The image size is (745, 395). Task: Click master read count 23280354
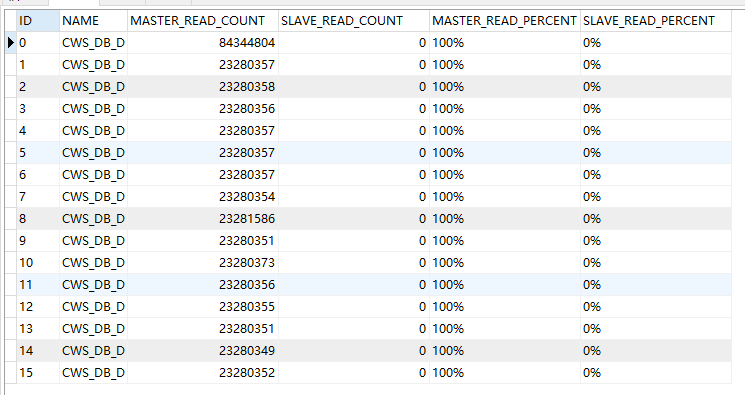click(202, 197)
